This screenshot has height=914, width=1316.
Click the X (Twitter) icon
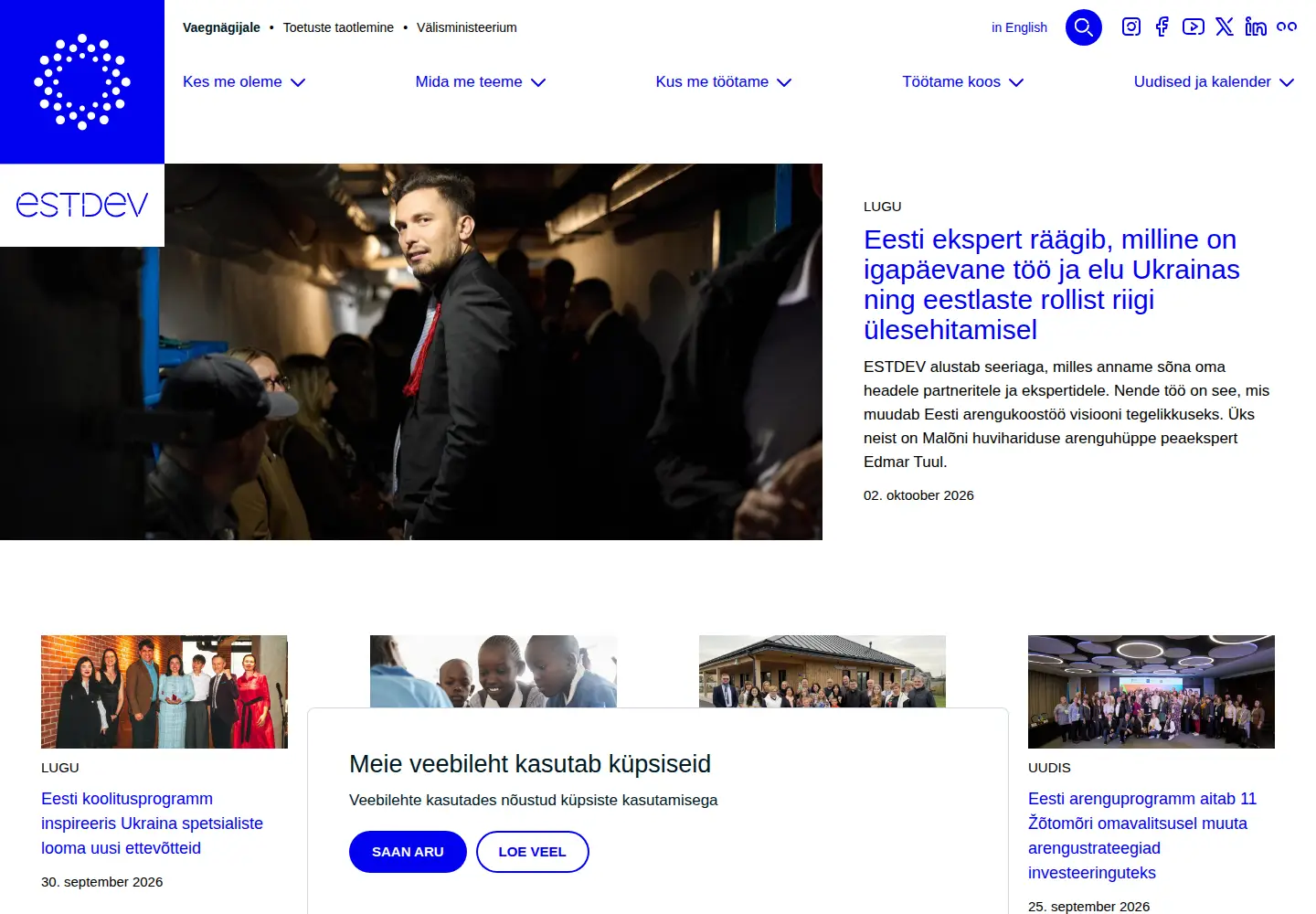pos(1225,27)
